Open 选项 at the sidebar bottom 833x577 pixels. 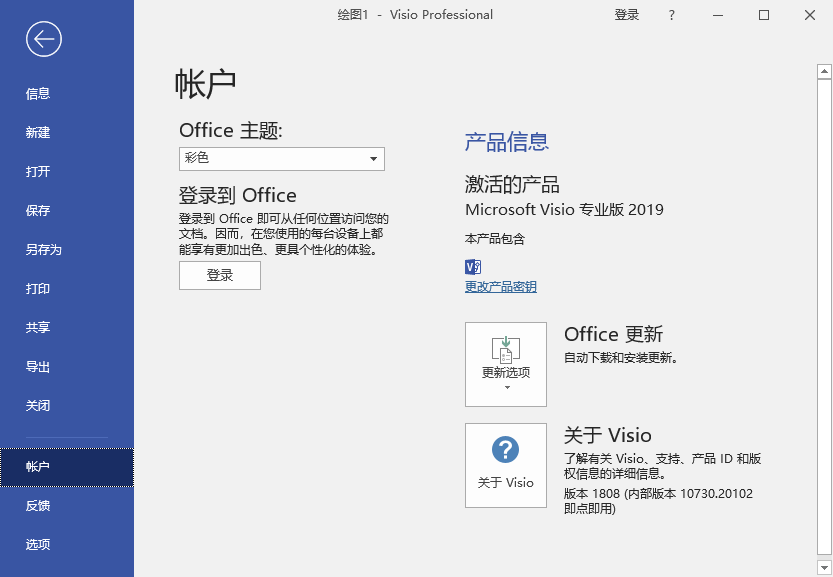[38, 545]
